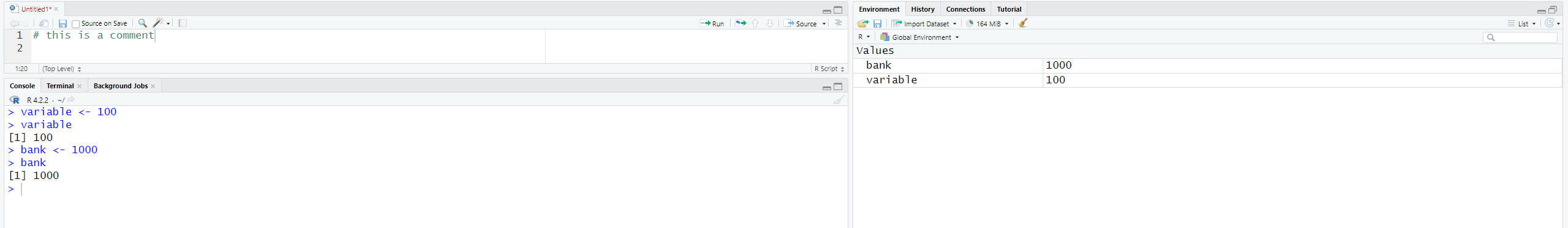1568x228 pixels.
Task: Open Find/Replace magnifier in editor
Action: (x=142, y=23)
